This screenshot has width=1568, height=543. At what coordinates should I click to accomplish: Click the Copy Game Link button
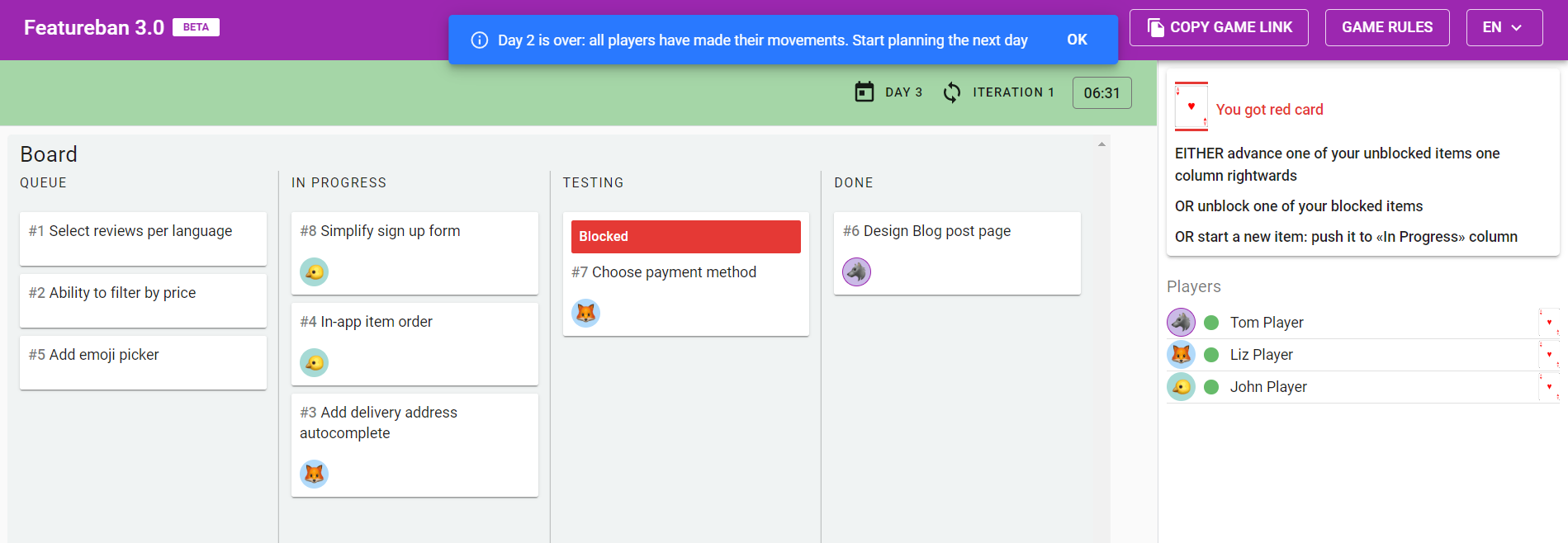[1219, 27]
